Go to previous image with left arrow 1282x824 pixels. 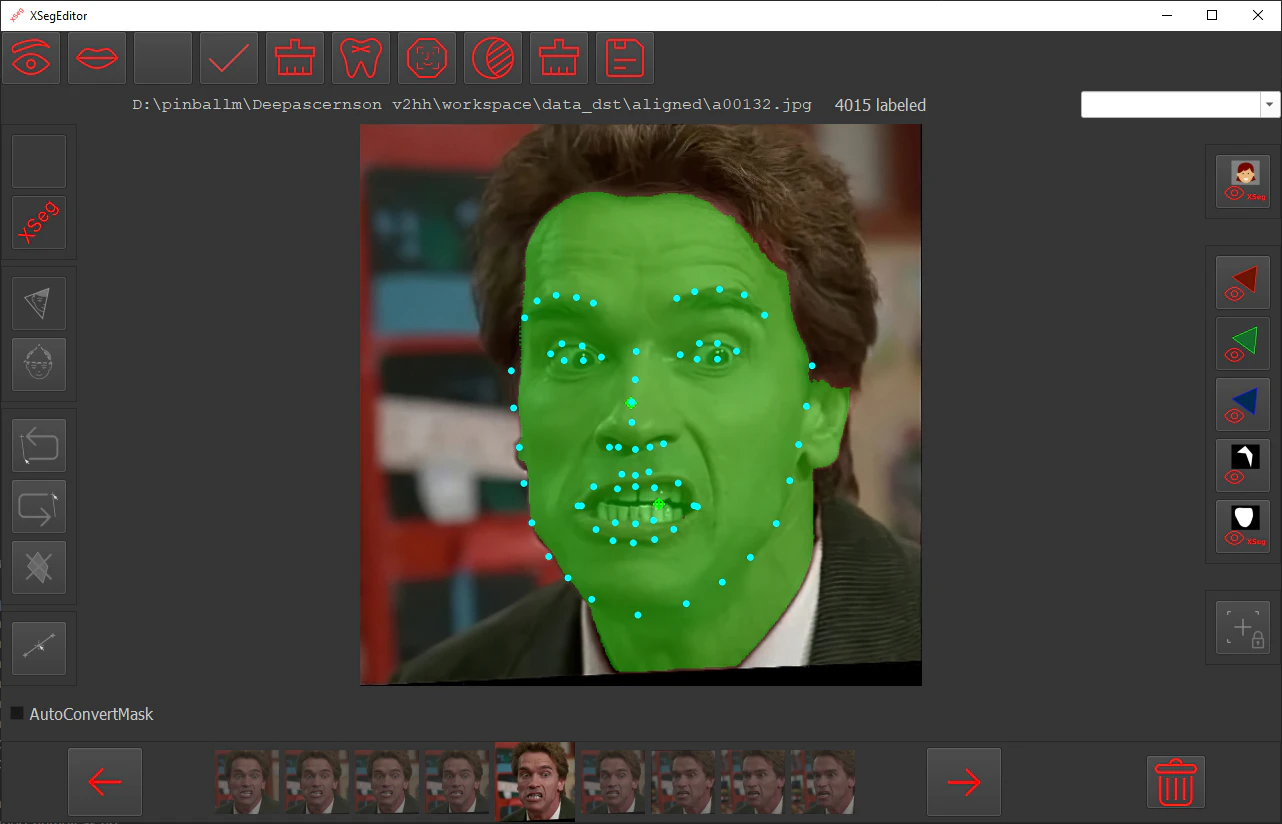[x=105, y=781]
